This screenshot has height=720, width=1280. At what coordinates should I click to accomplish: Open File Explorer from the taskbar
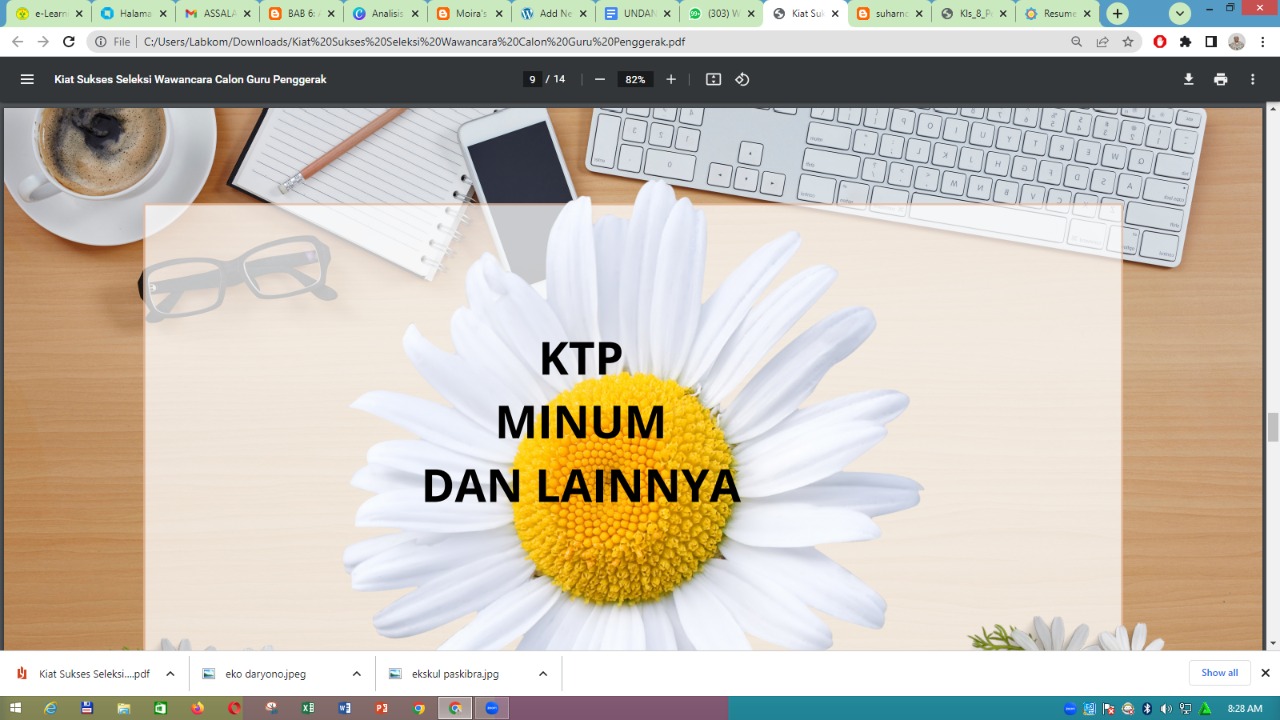tap(124, 708)
